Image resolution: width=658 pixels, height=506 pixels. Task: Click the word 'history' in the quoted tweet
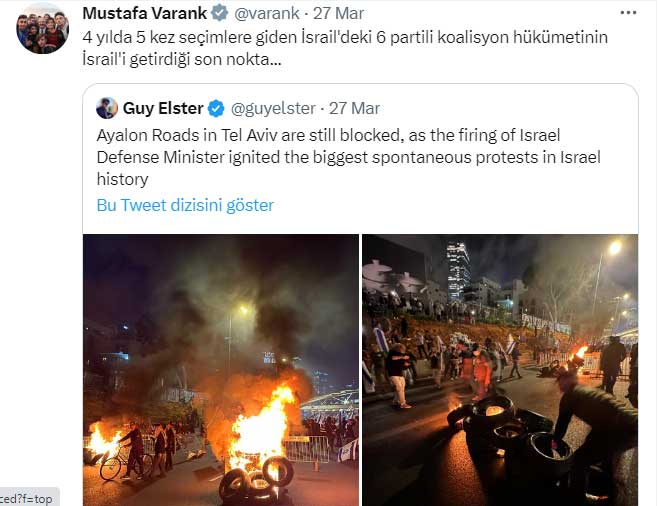(123, 179)
